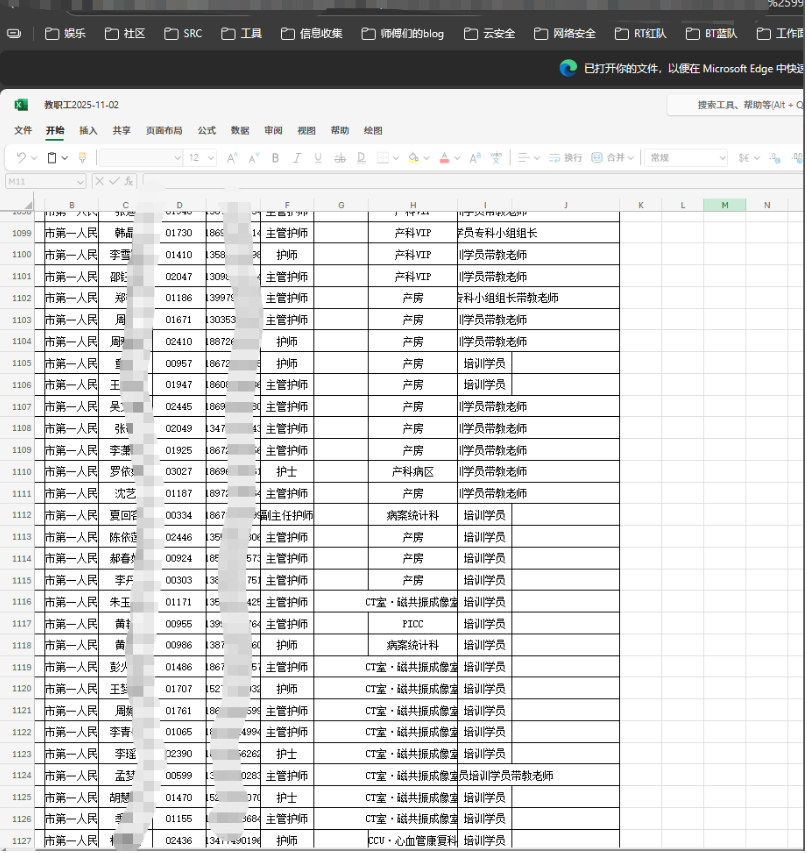807x853 pixels.
Task: Switch to the 数据 ribbon tab
Action: 238,130
